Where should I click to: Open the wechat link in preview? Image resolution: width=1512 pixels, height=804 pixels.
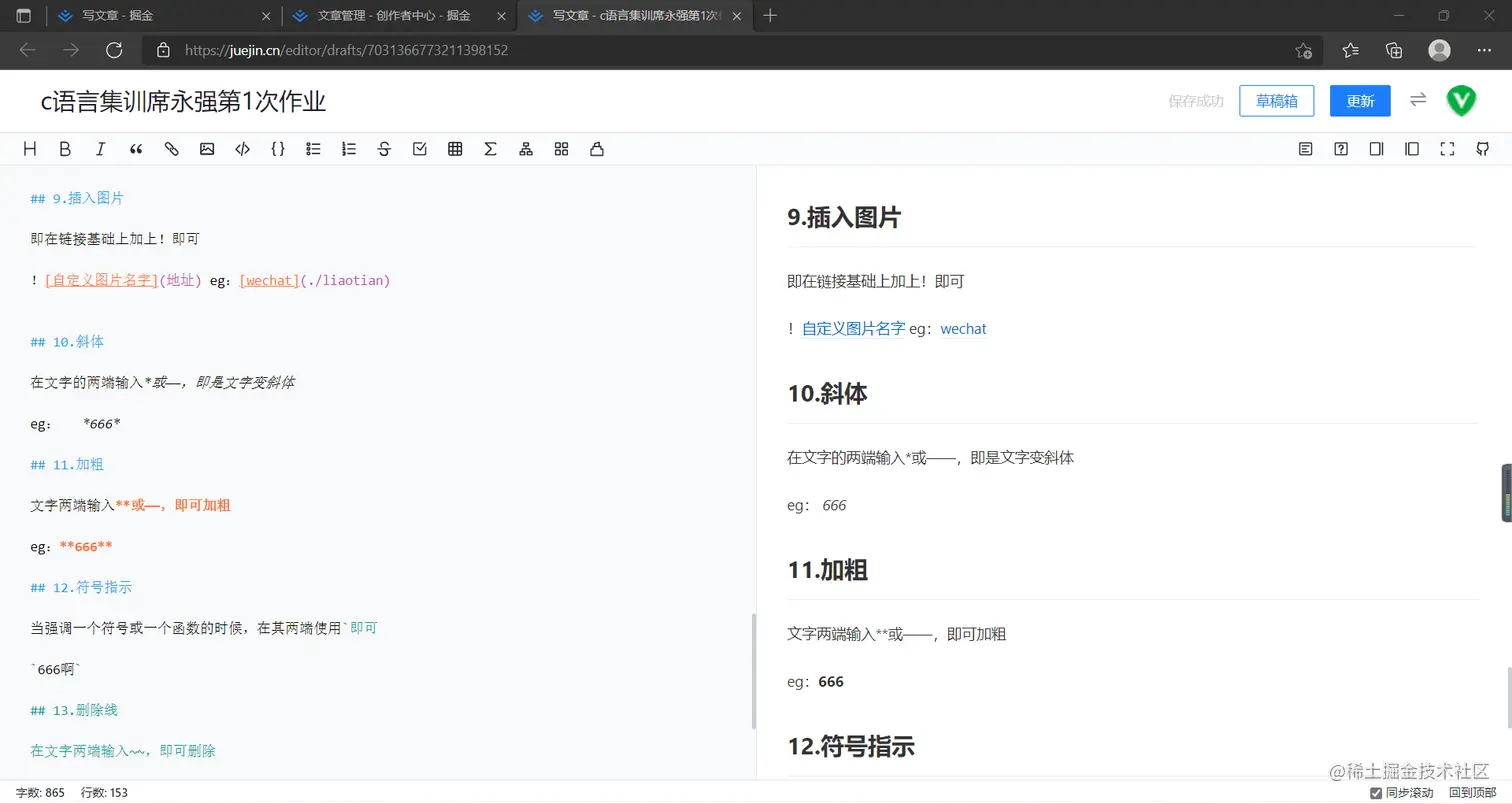[964, 328]
